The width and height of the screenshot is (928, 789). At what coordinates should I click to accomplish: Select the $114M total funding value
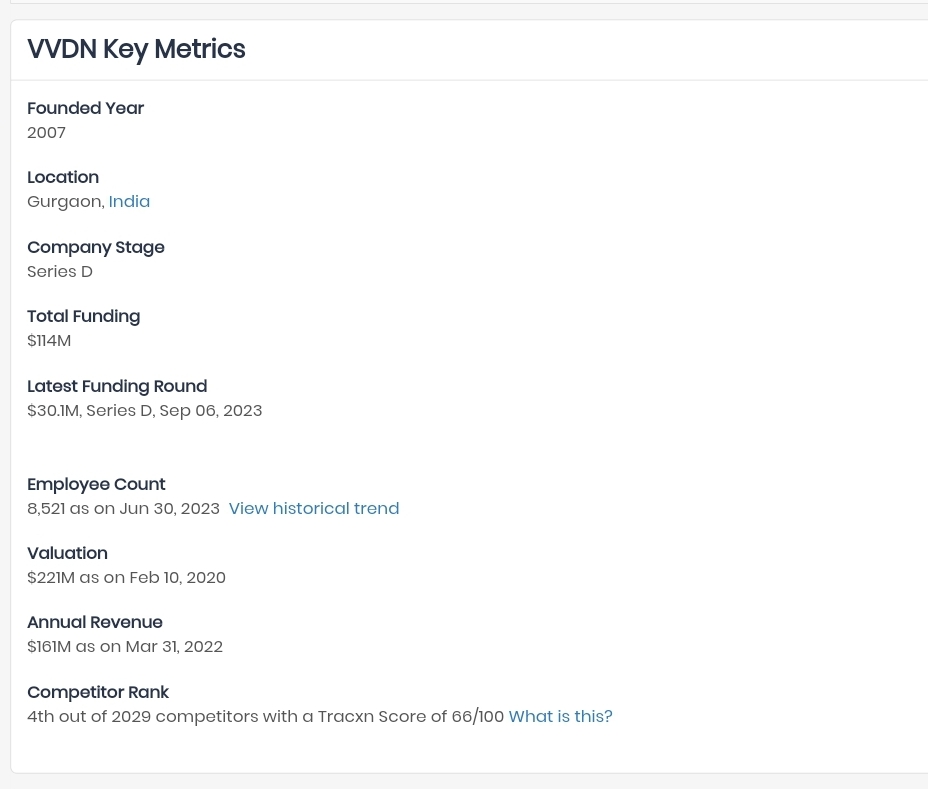pos(49,341)
